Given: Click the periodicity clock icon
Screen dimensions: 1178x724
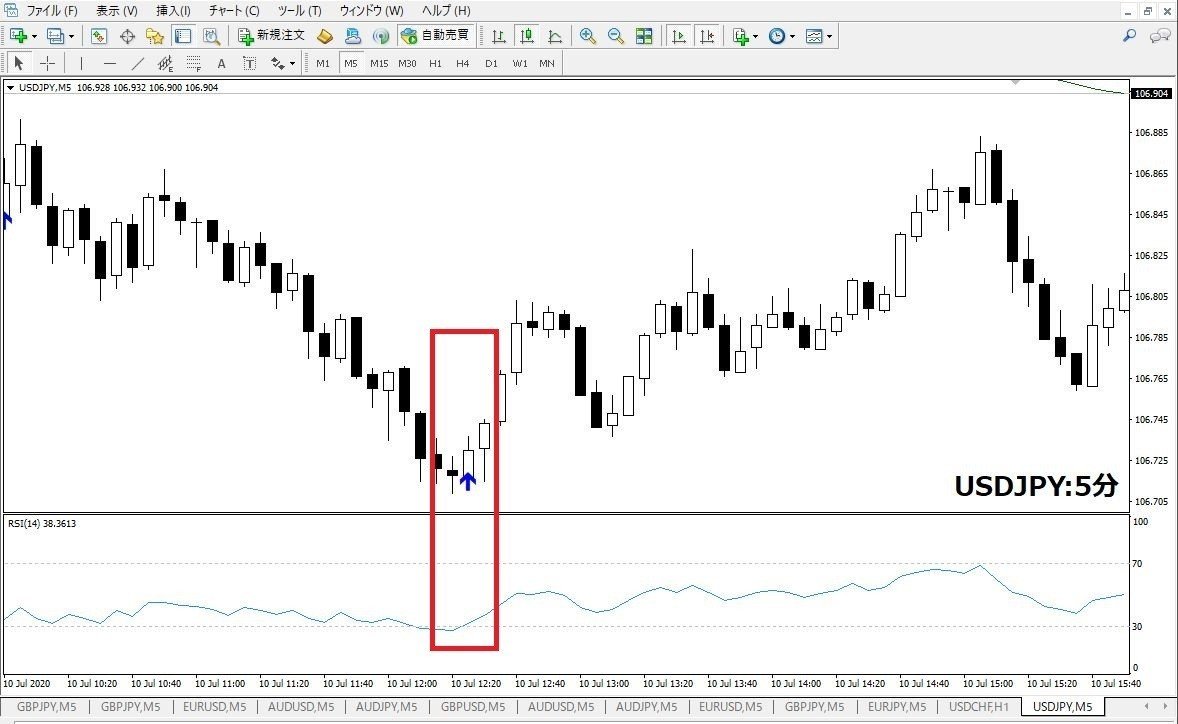Looking at the screenshot, I should pos(777,36).
